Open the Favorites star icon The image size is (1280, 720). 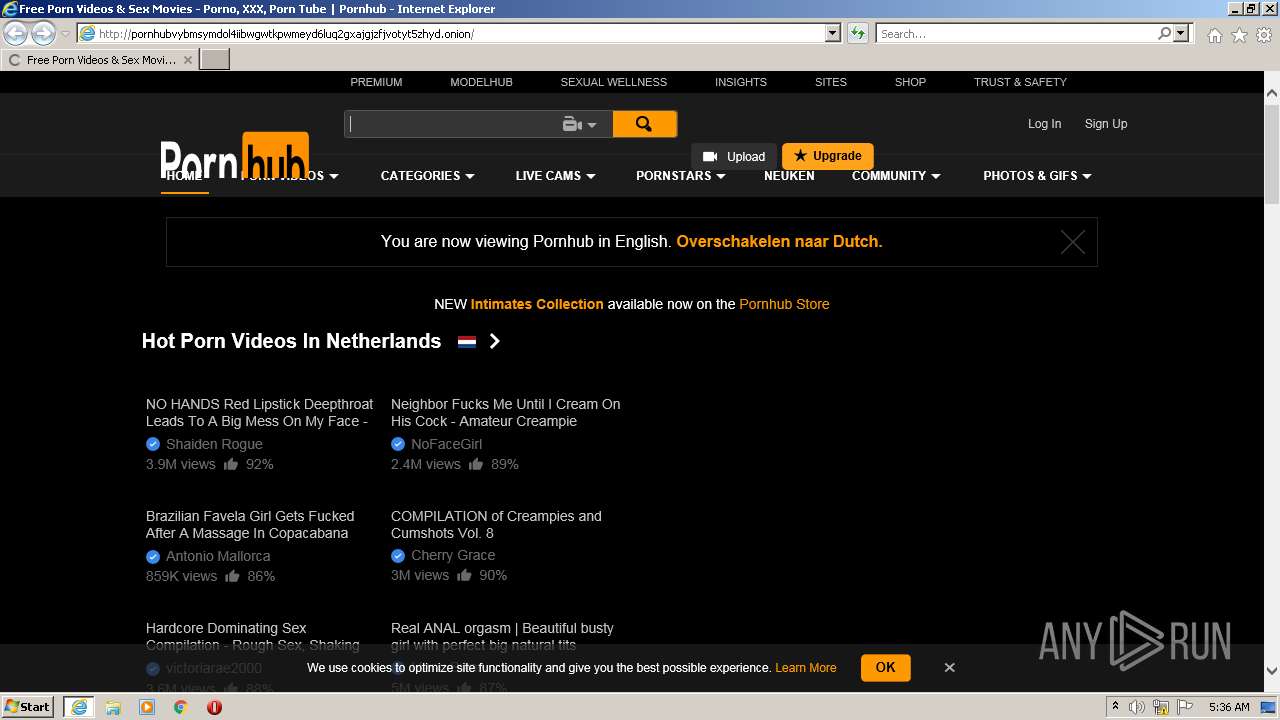tap(1239, 35)
